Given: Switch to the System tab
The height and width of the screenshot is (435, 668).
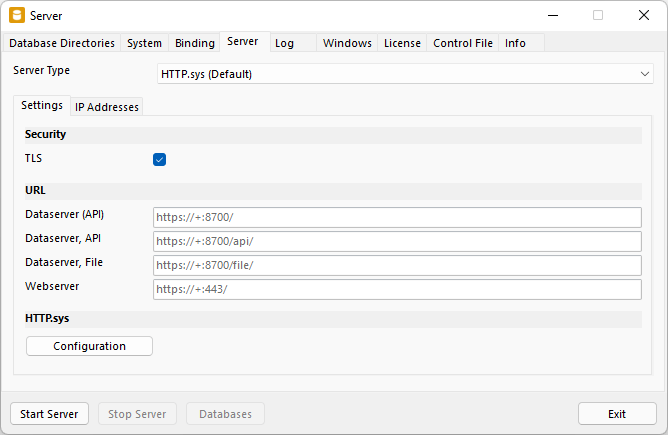Looking at the screenshot, I should tap(144, 43).
